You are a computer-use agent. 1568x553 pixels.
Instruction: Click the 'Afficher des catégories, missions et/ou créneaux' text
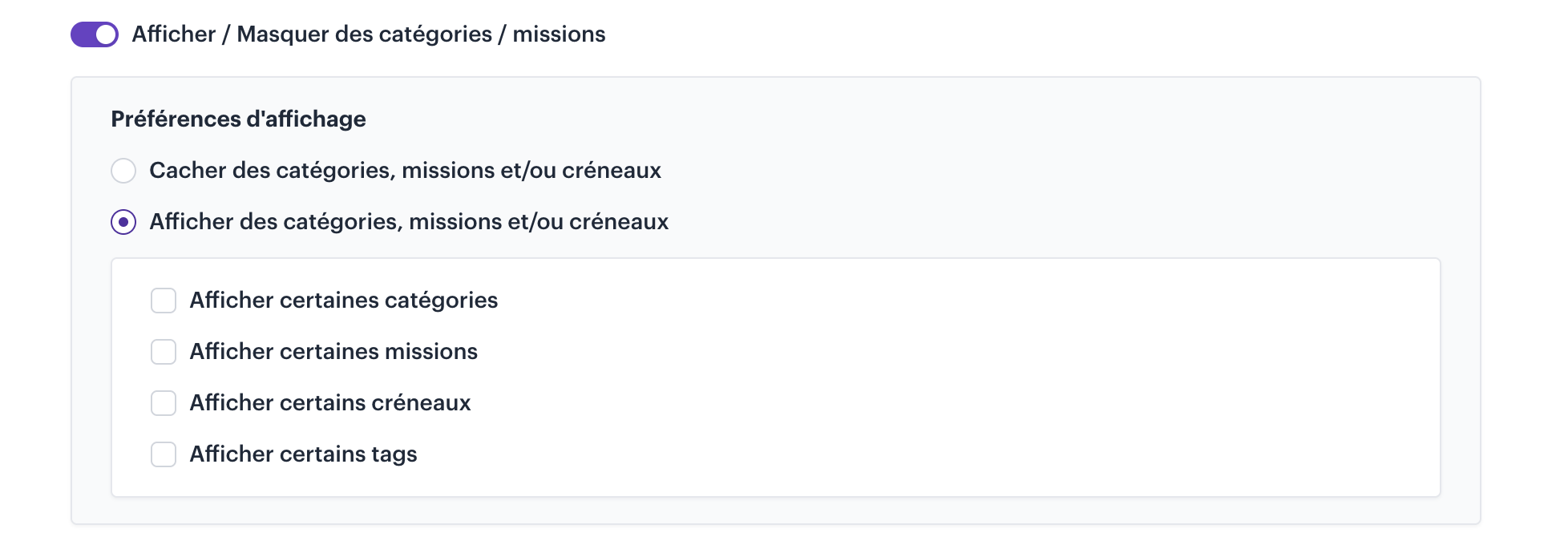click(409, 222)
